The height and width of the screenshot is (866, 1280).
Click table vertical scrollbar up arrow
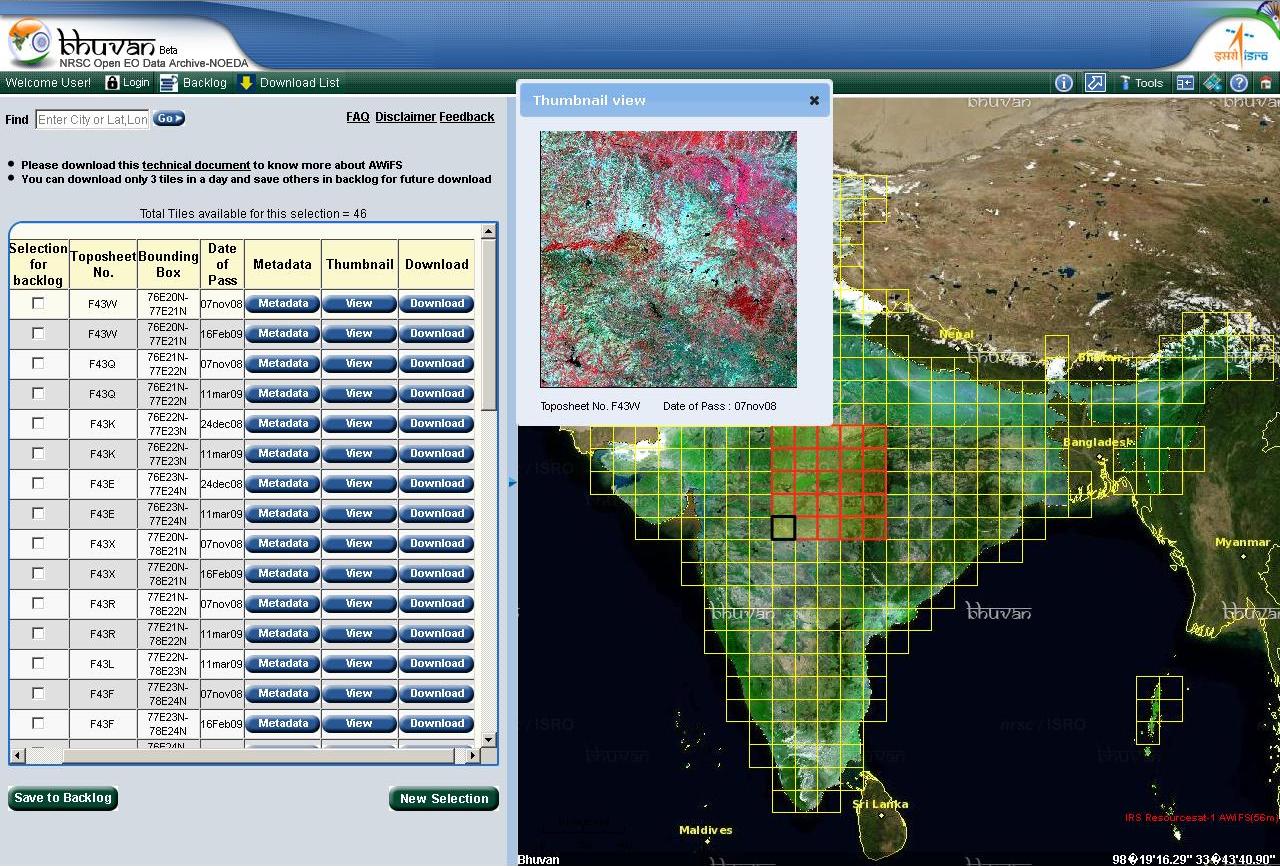point(488,232)
